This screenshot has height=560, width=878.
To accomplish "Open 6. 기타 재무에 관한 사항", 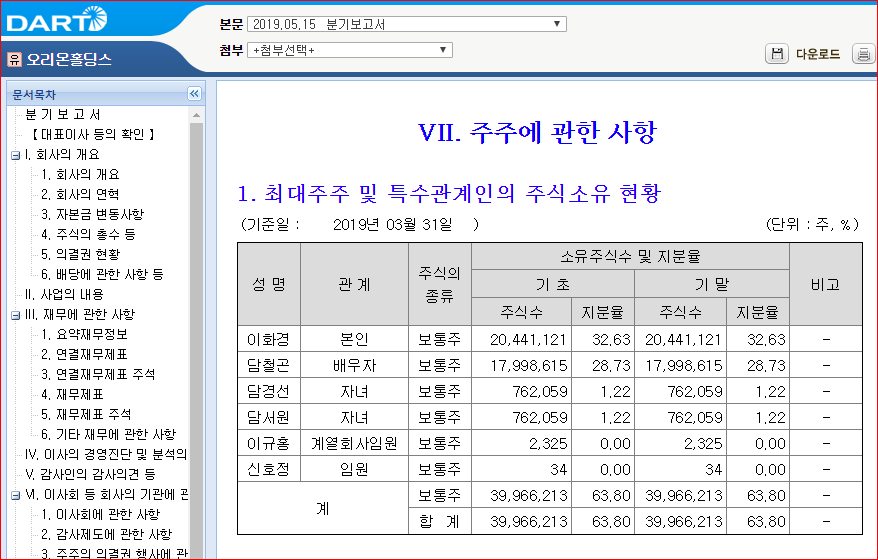I will (109, 435).
